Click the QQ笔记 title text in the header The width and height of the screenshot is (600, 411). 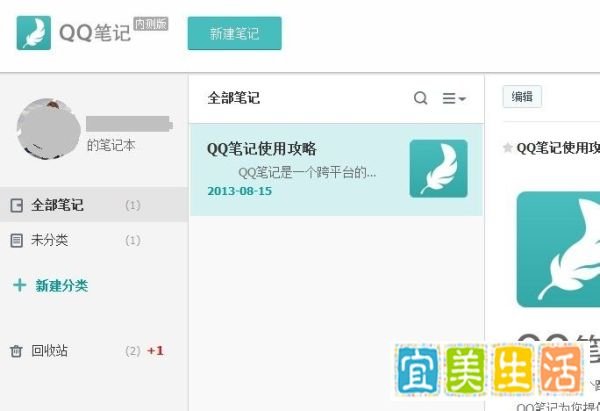(95, 33)
